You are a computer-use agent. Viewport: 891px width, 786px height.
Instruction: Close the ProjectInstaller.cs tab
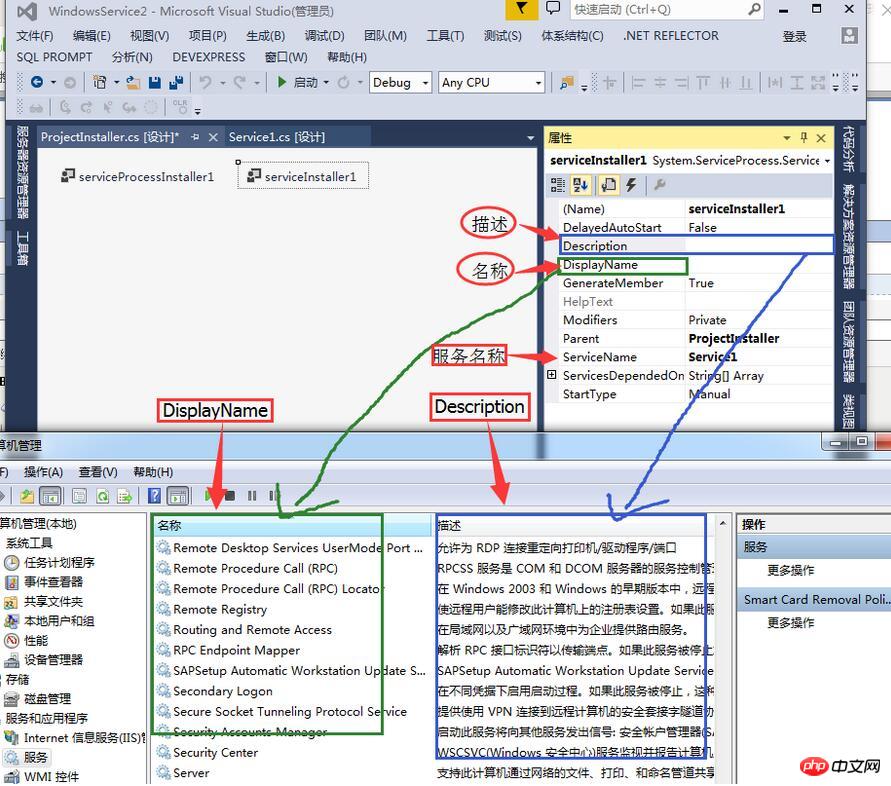pyautogui.click(x=213, y=137)
